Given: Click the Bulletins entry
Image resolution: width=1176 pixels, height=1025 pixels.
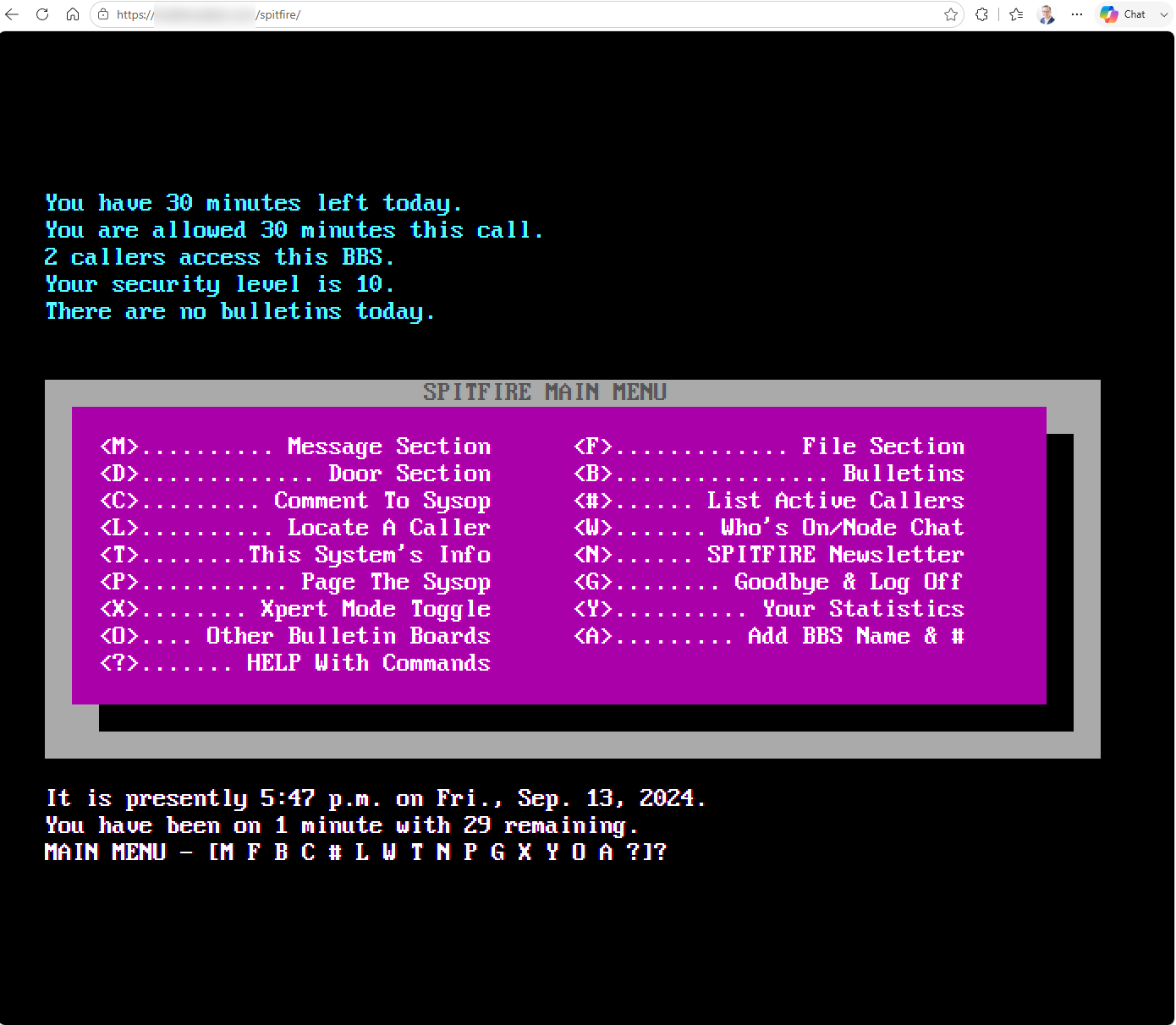Looking at the screenshot, I should (769, 474).
